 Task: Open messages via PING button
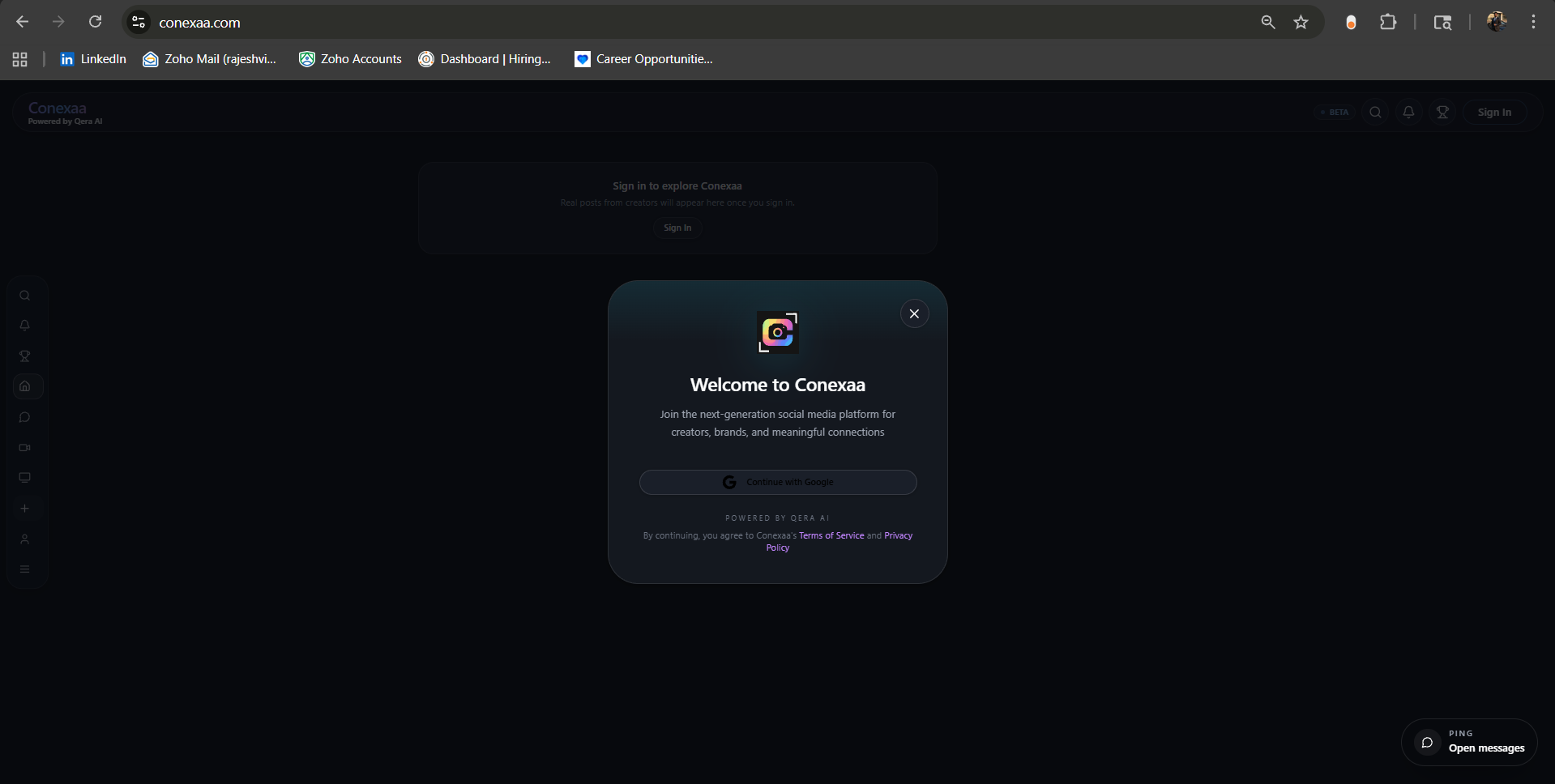[x=1469, y=742]
